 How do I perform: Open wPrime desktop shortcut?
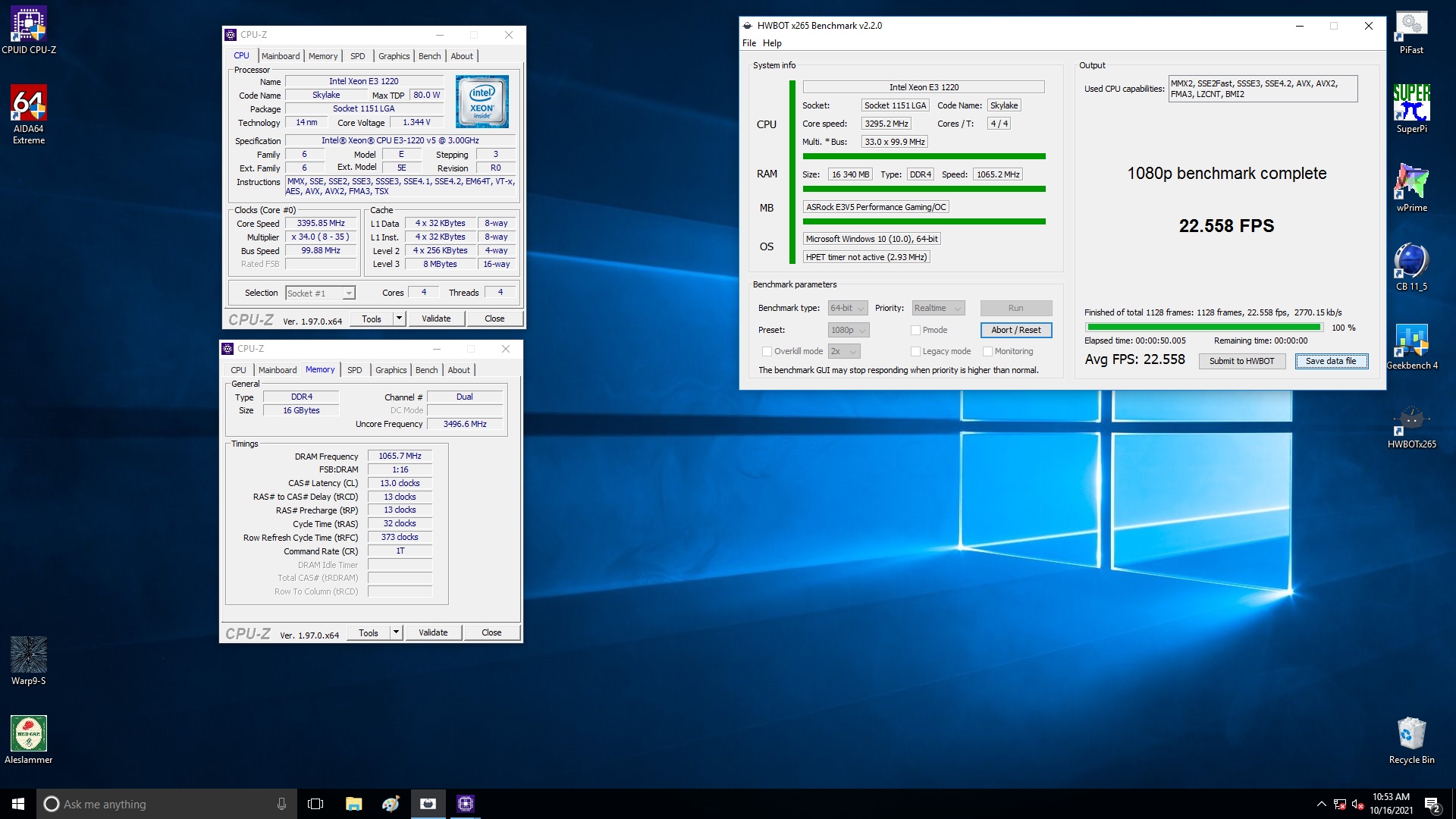pyautogui.click(x=1411, y=189)
